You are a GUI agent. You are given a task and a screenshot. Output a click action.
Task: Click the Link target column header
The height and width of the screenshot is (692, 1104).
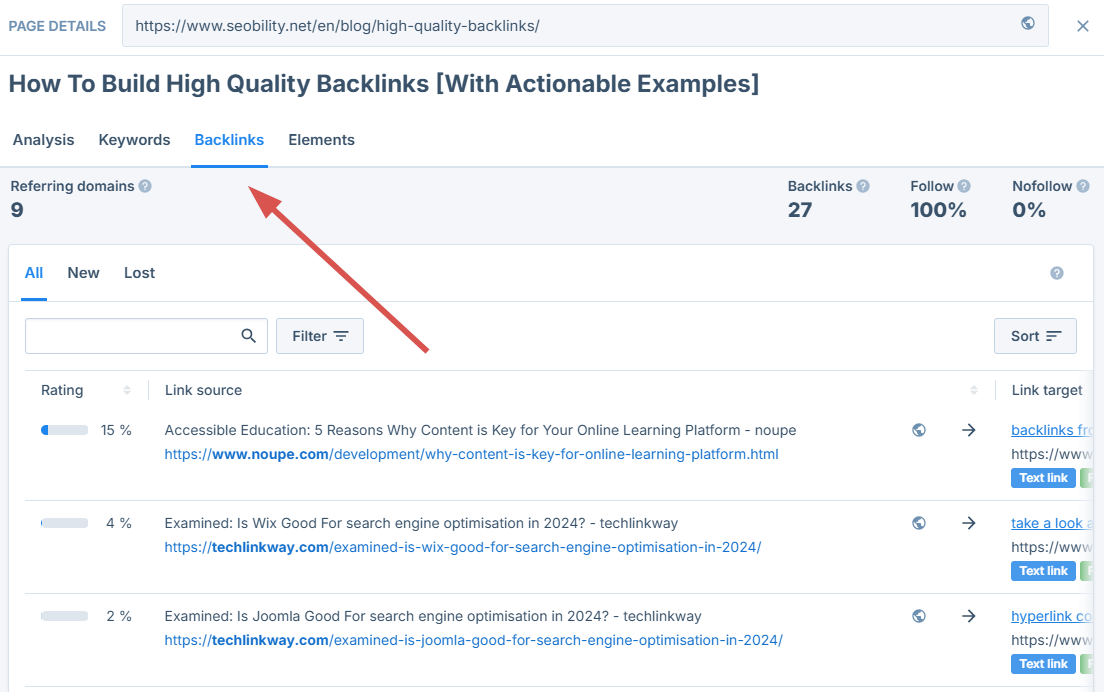[1047, 390]
